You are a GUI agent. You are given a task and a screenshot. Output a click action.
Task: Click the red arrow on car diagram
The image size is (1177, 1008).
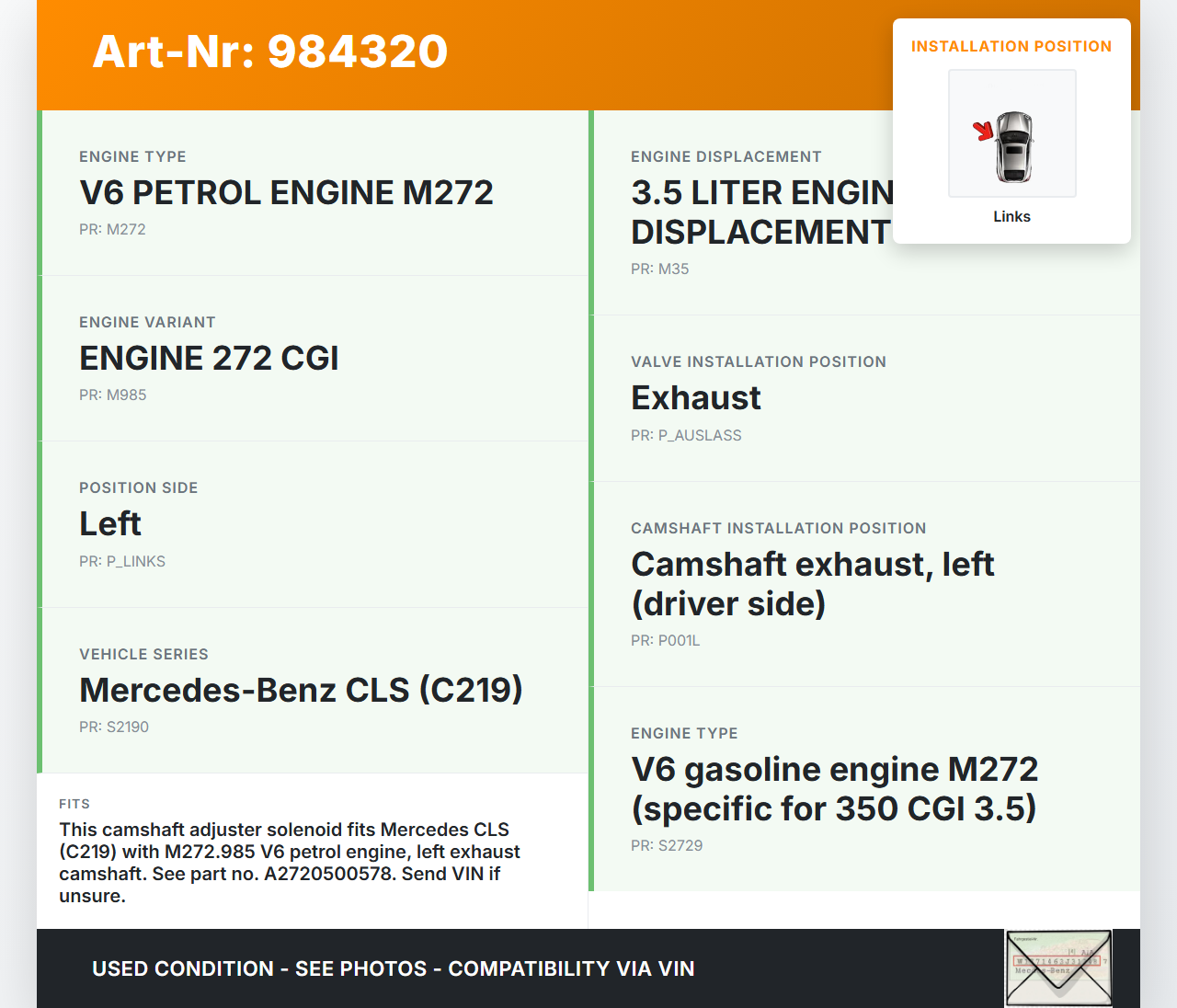pyautogui.click(x=984, y=132)
